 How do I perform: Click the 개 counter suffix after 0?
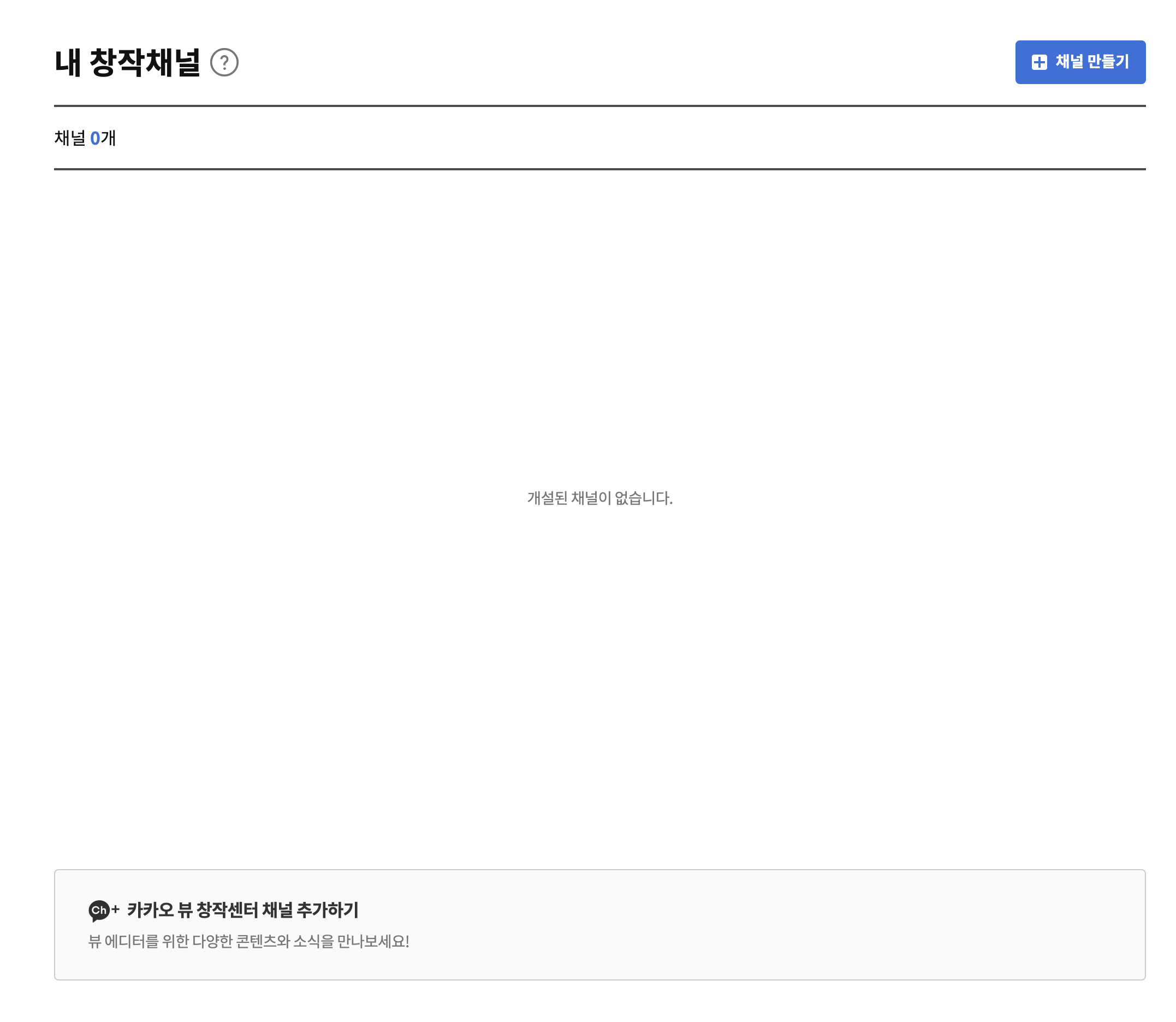108,139
